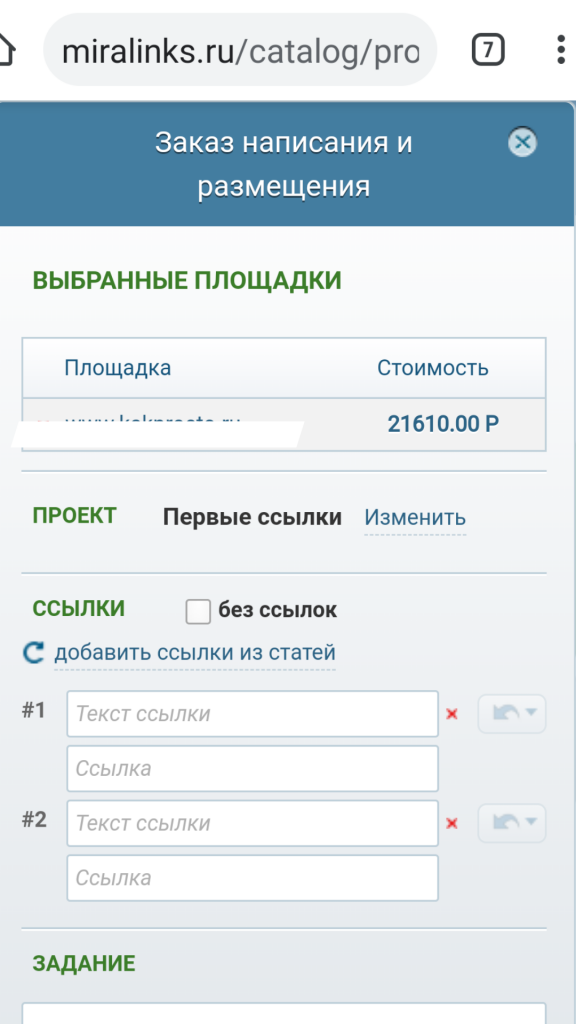This screenshot has height=1024, width=576.
Task: Click the undo arrow icon for link #1
Action: [505, 714]
